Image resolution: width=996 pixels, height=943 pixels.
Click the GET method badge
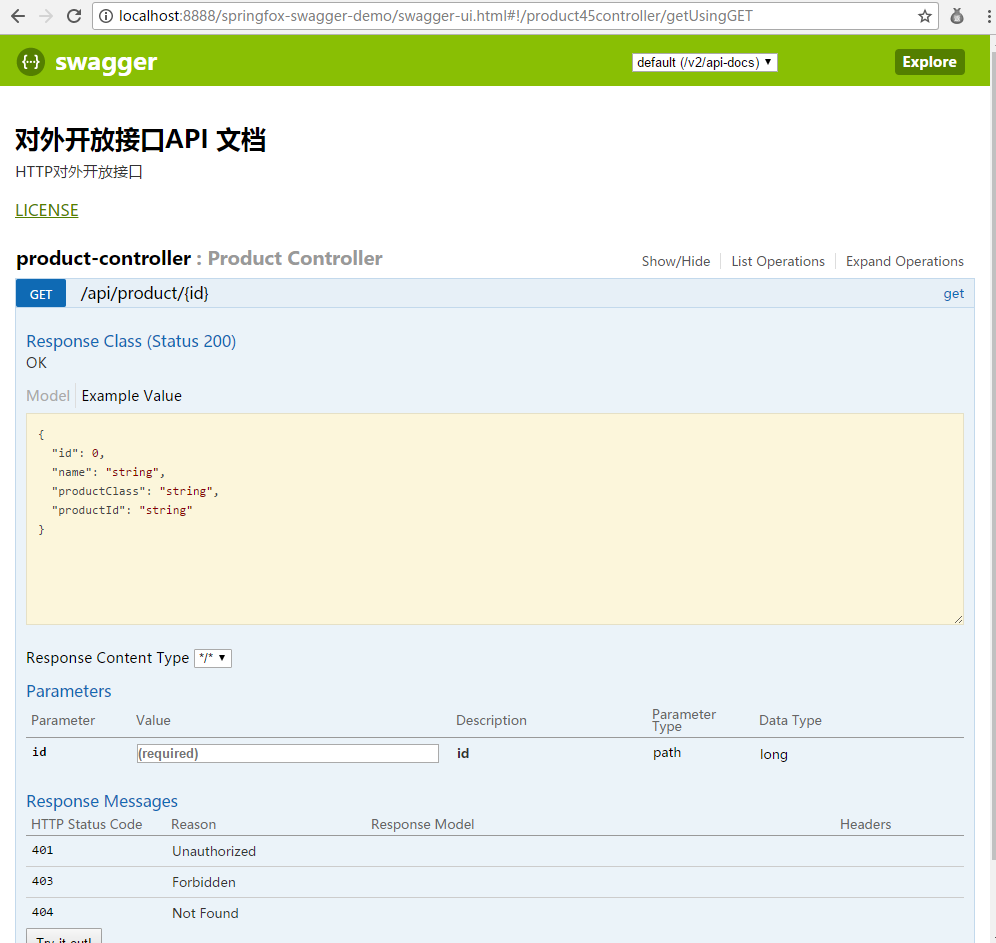point(40,293)
